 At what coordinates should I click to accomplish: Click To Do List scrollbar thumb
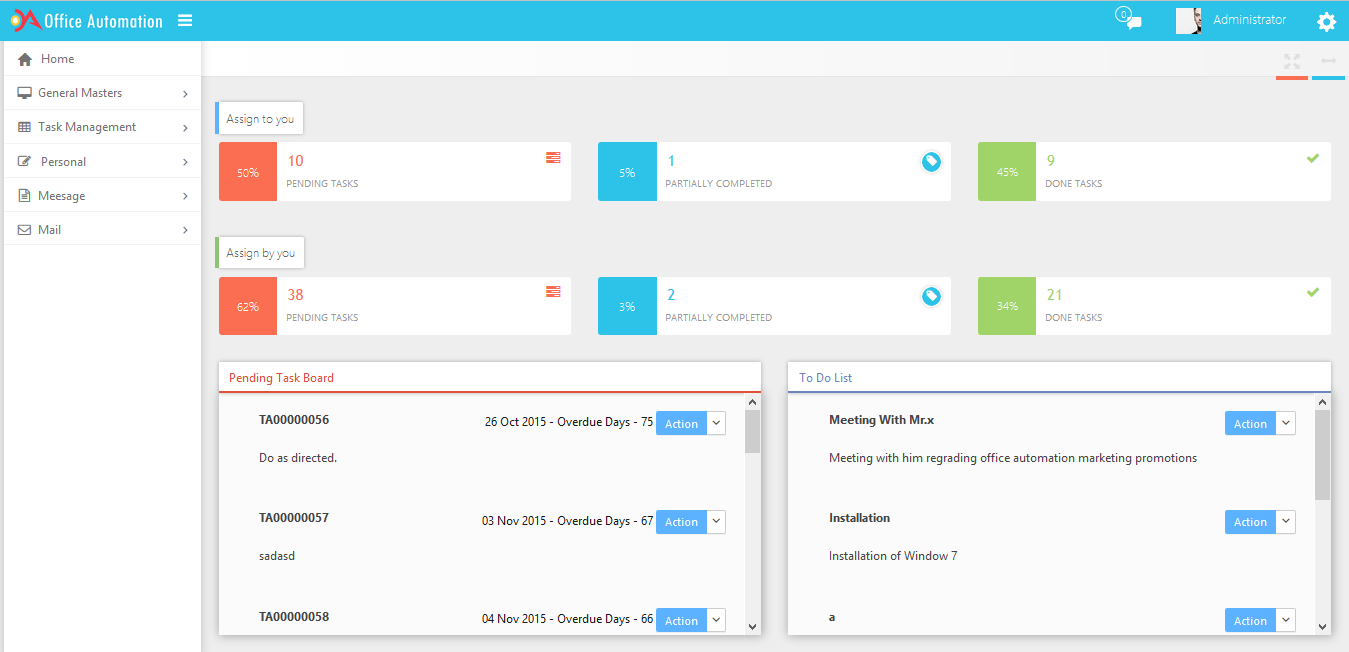pyautogui.click(x=1322, y=454)
